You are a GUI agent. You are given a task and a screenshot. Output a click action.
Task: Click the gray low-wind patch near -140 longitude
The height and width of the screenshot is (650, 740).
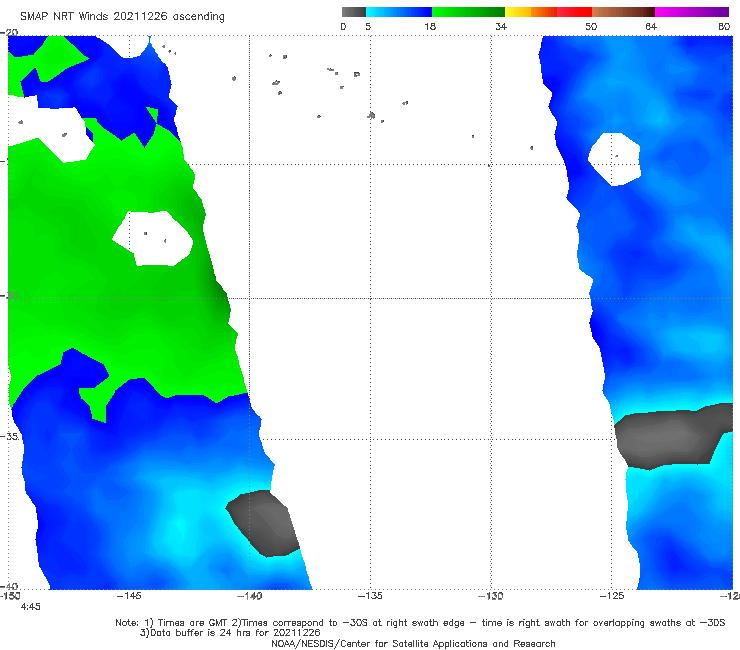pos(263,523)
